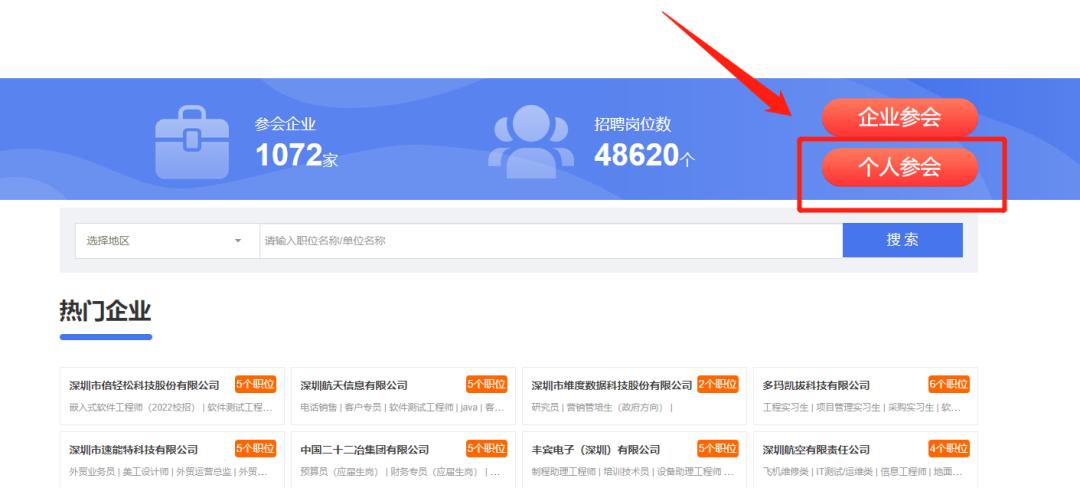
Task: Open 深圳市维度数据科技股份有限公司 company link
Action: (x=611, y=385)
